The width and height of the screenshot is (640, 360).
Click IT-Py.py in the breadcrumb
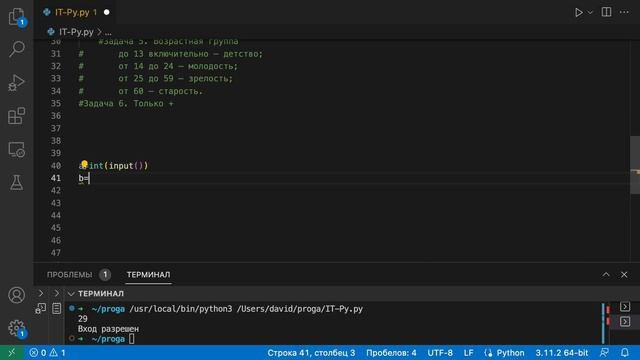tap(76, 32)
